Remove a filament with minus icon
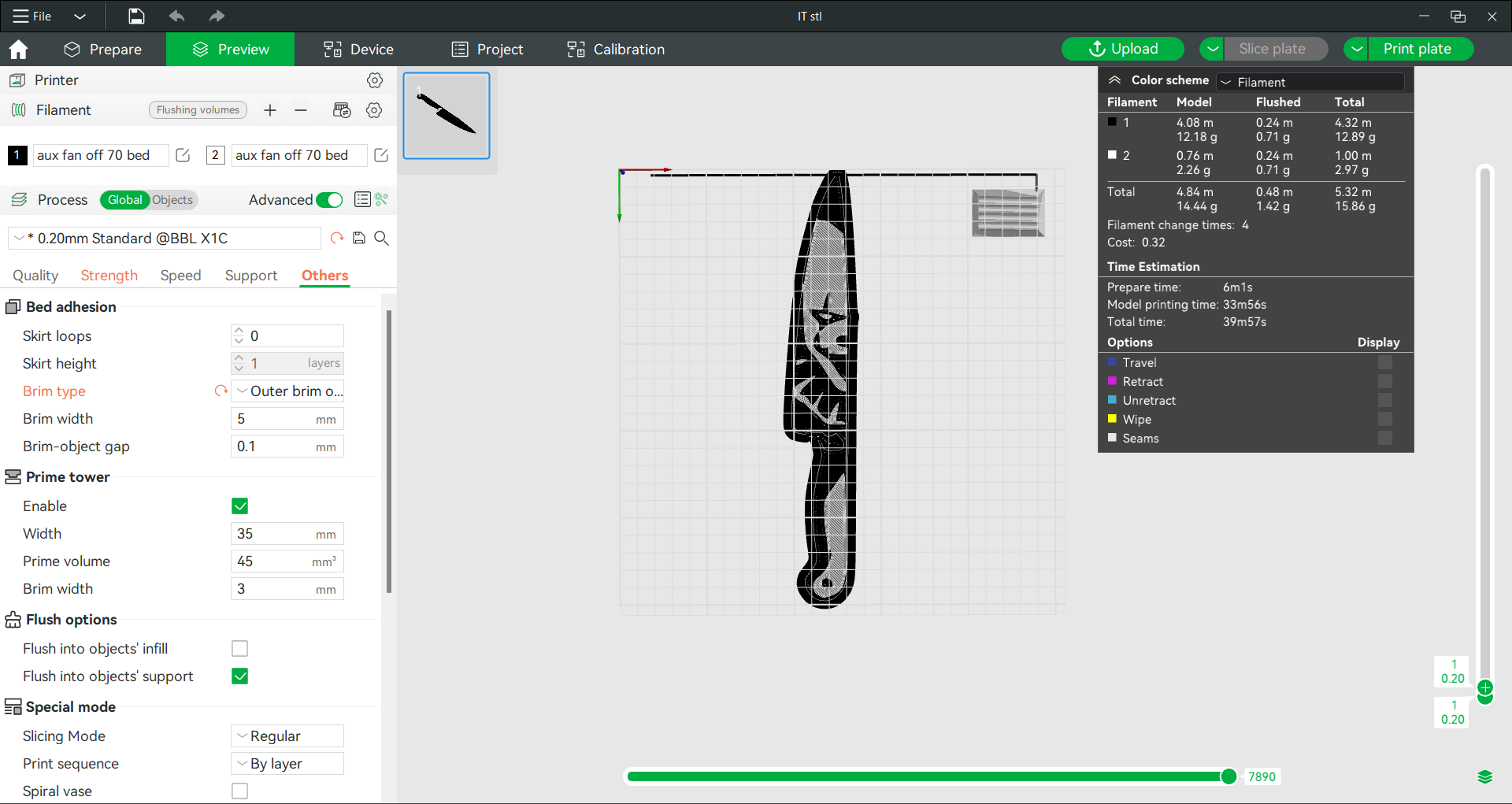 (x=301, y=110)
